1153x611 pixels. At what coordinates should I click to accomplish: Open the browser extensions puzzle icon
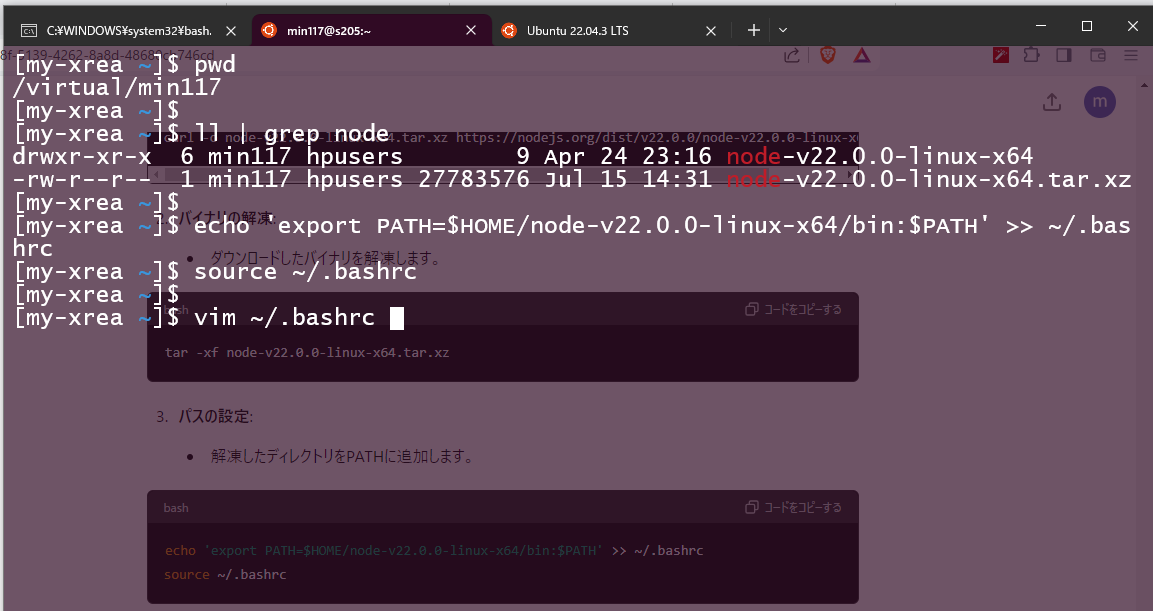(1032, 57)
